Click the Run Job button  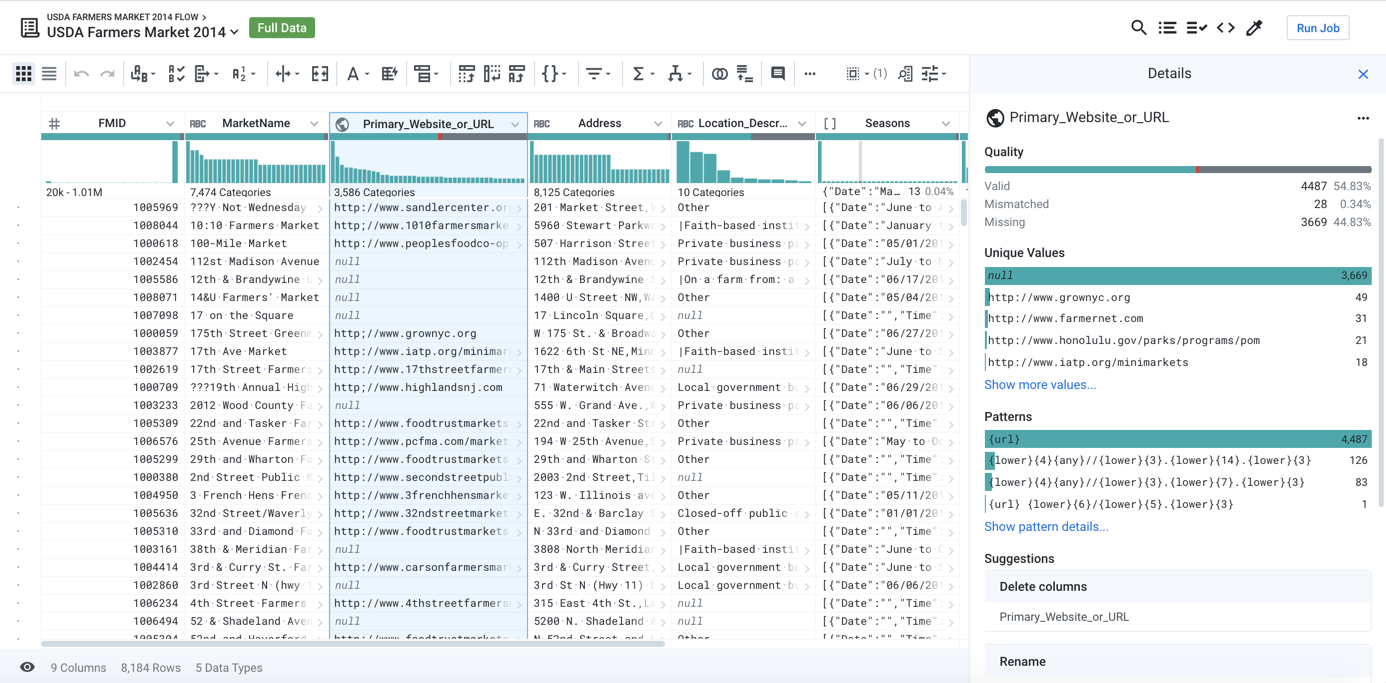pyautogui.click(x=1317, y=28)
